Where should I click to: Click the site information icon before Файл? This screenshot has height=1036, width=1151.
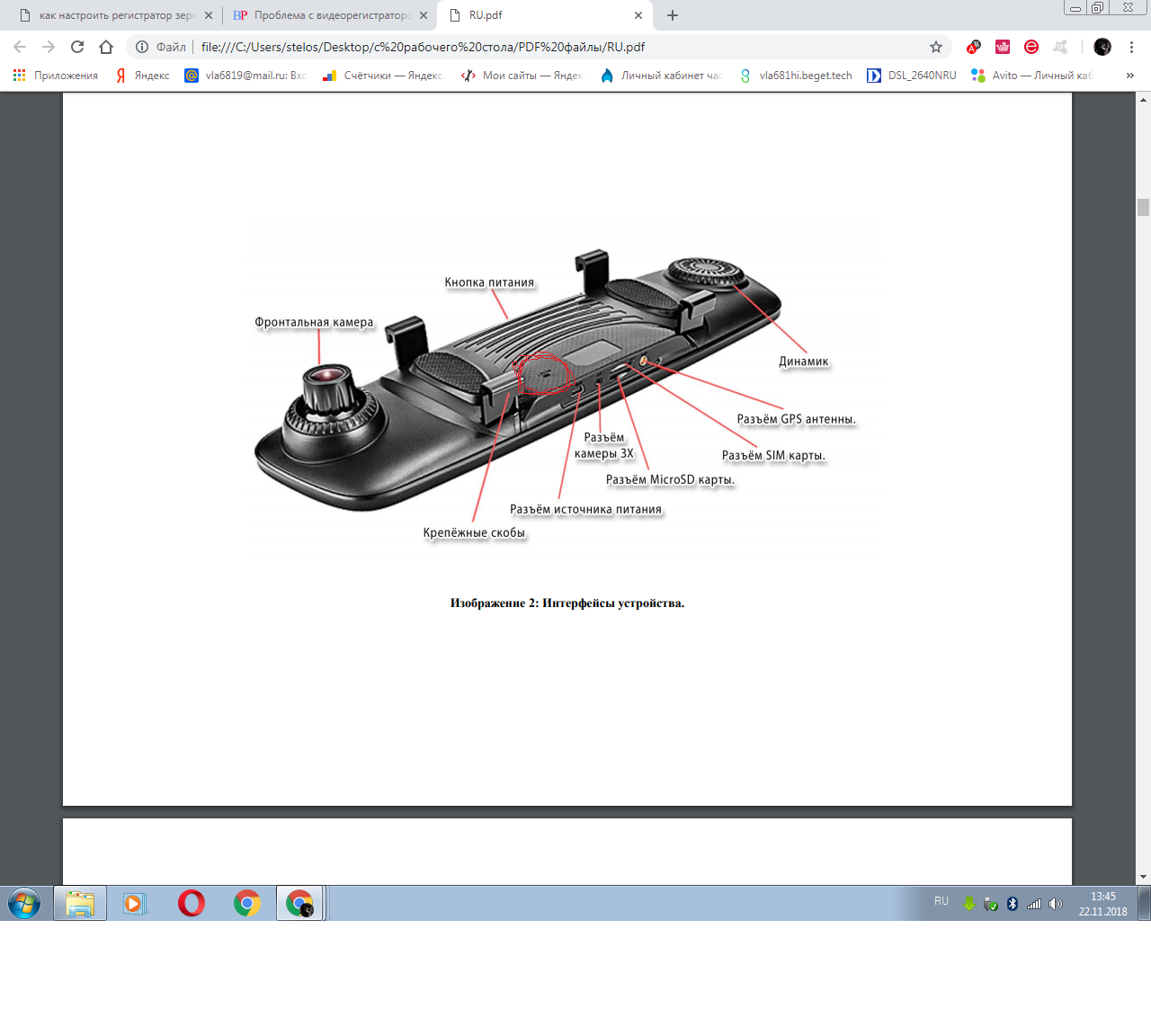click(142, 47)
